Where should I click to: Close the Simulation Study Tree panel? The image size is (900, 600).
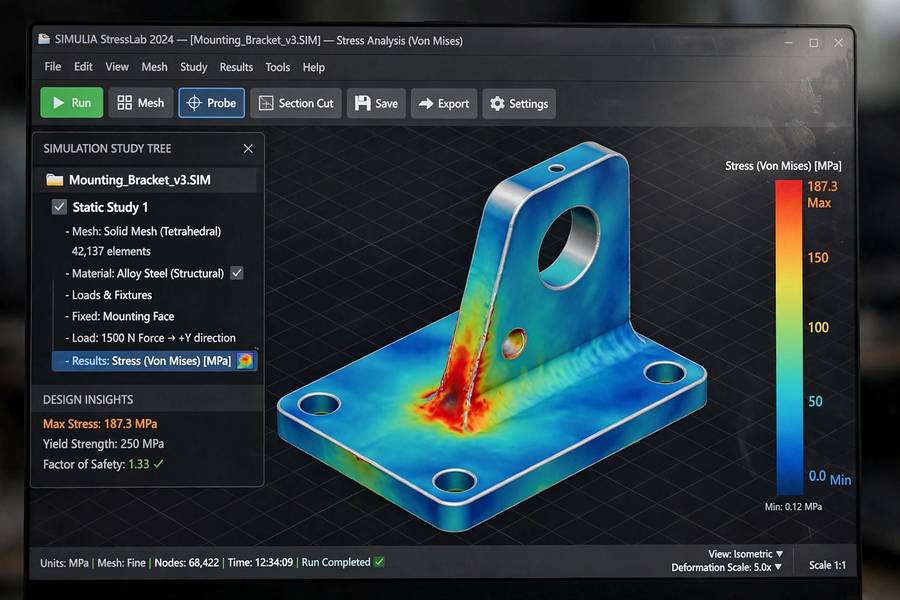(x=248, y=149)
